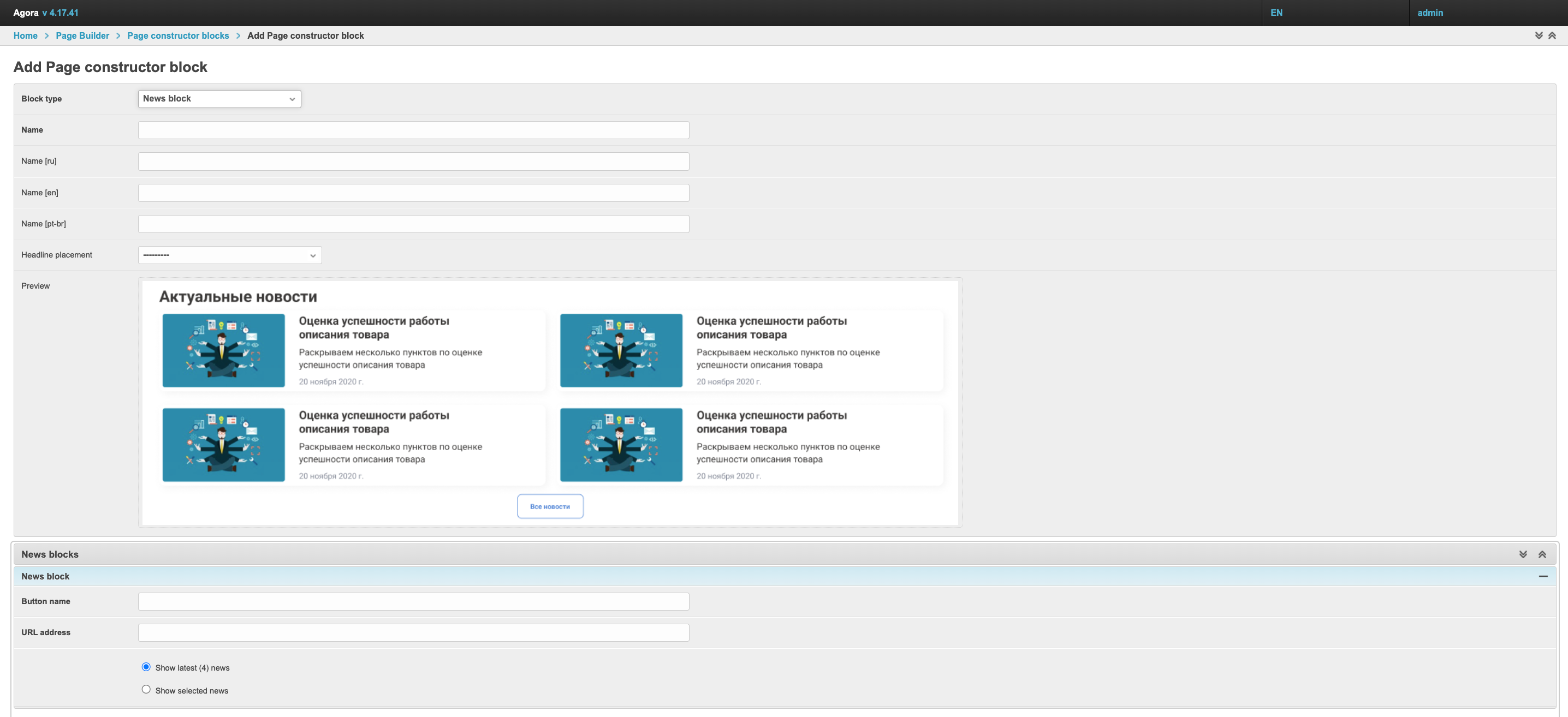Screen dimensions: 1568x717
Task: Select the Show selected news option
Action: pyautogui.click(x=146, y=689)
